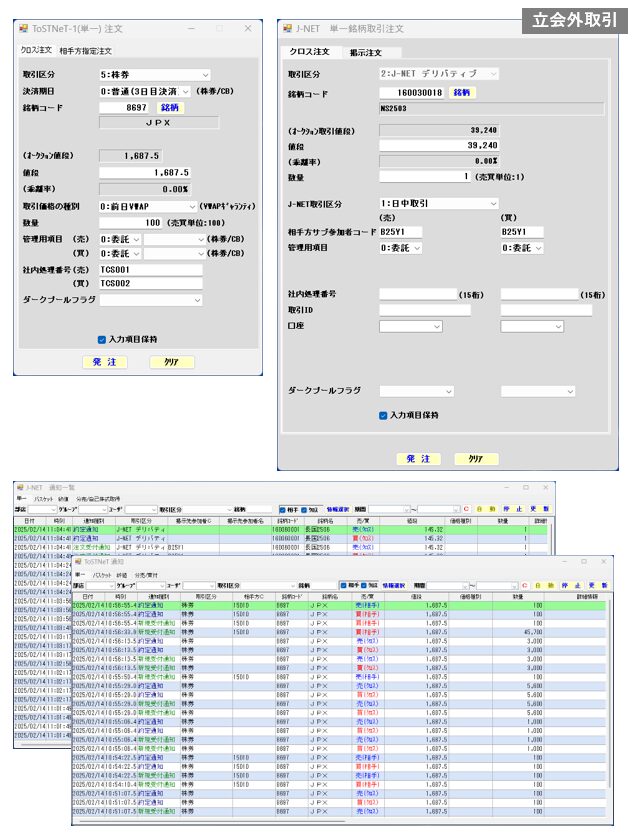639x833 pixels.
Task: Open sell-side ダークプールフラグ dropdown in J-NET window
Action: [416, 392]
